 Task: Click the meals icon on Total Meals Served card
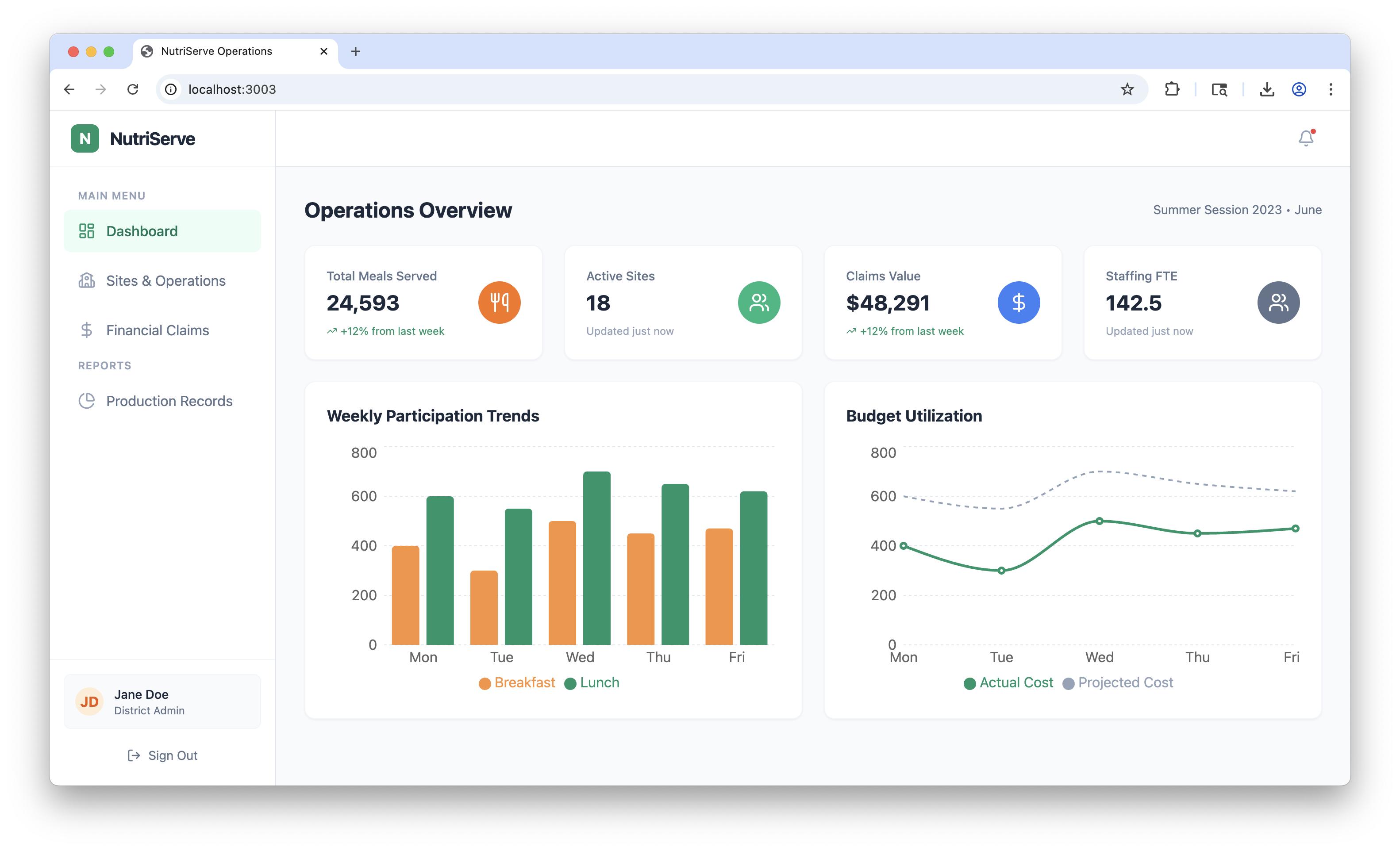pyautogui.click(x=499, y=302)
